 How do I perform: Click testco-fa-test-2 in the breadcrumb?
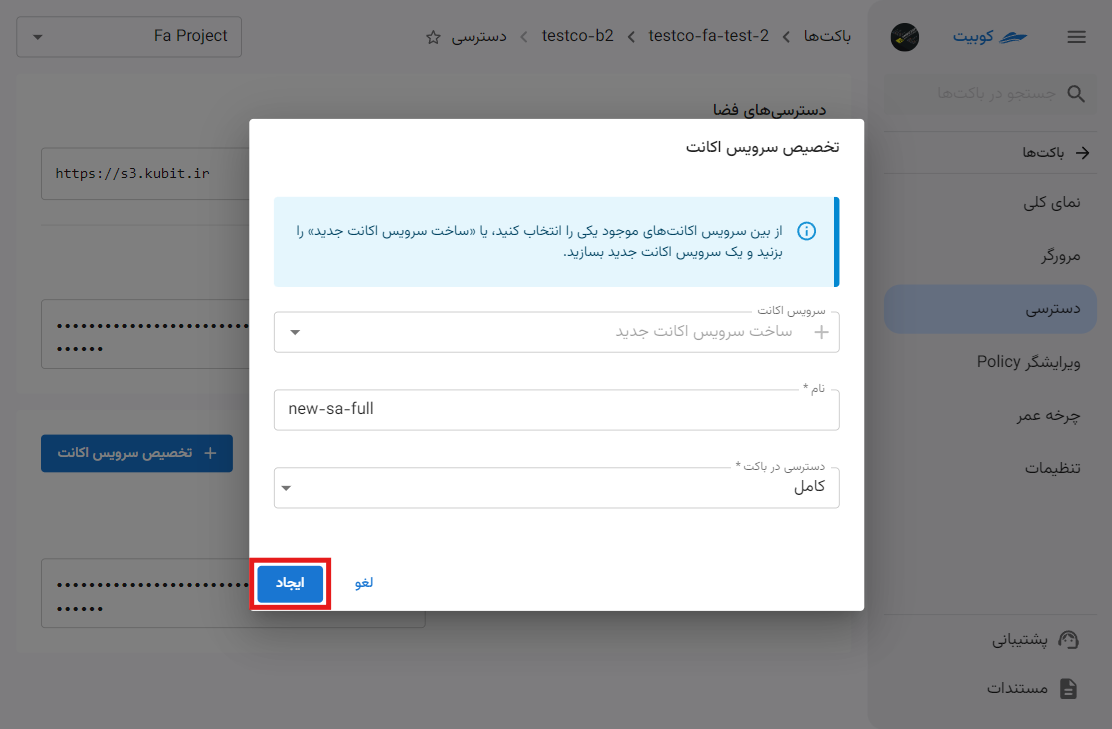pos(708,36)
